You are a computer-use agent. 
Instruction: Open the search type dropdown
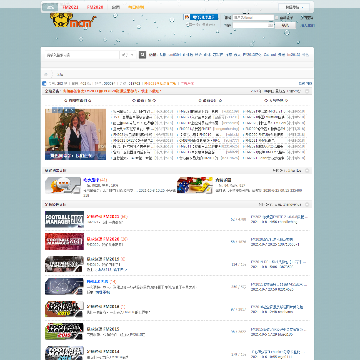128,55
